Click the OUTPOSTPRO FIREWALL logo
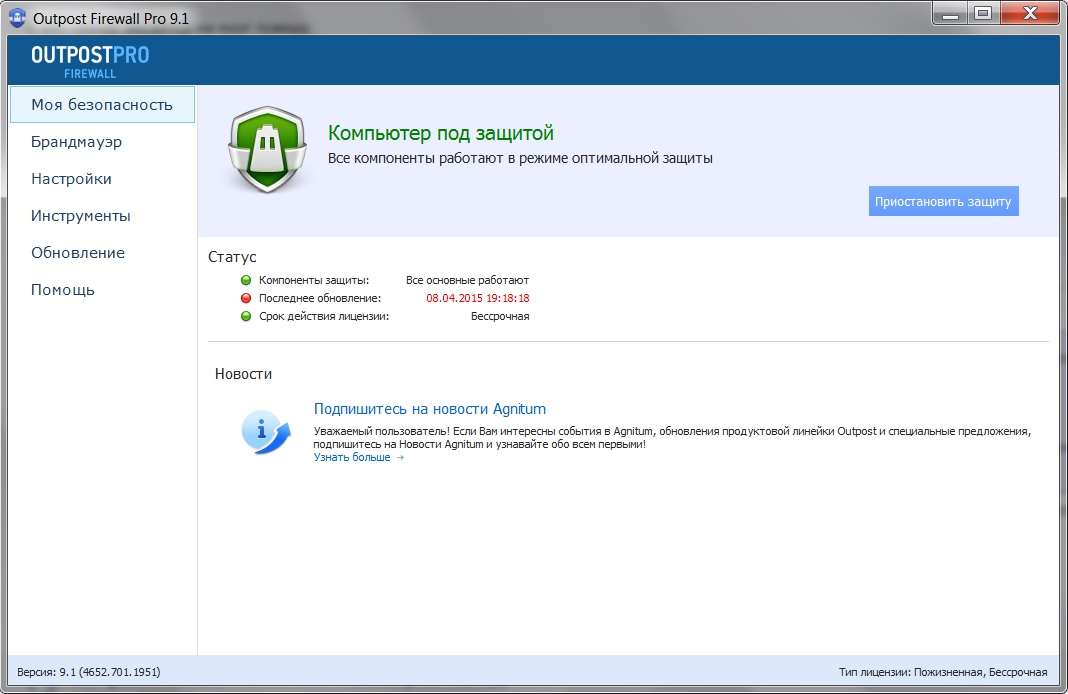Image resolution: width=1068 pixels, height=694 pixels. [x=90, y=62]
